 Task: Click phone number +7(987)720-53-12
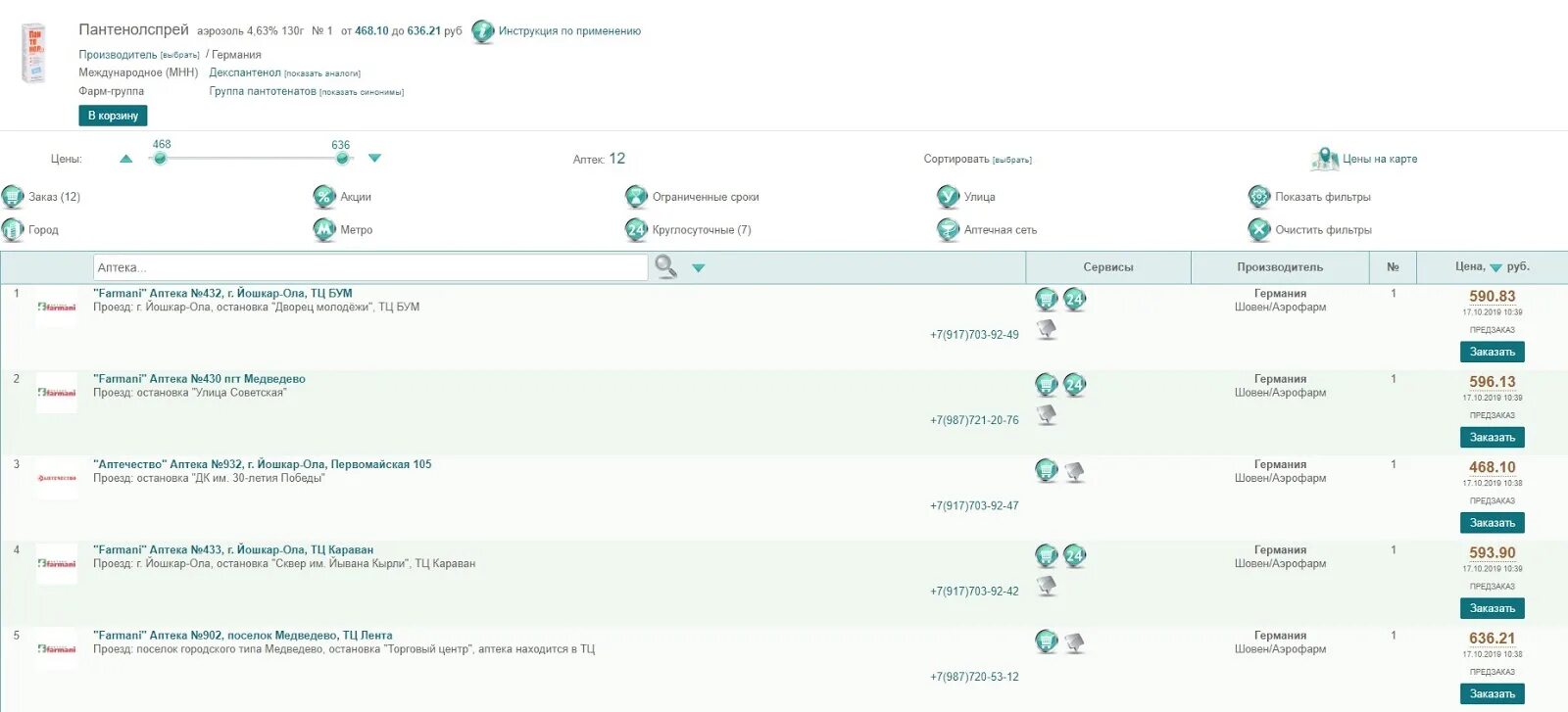(x=974, y=677)
